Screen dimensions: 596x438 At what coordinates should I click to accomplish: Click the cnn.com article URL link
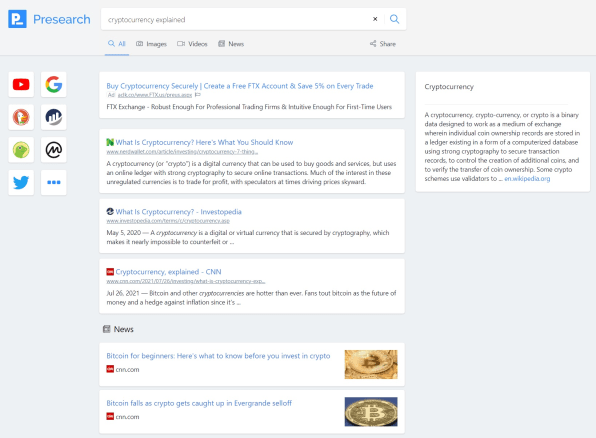[186, 281]
